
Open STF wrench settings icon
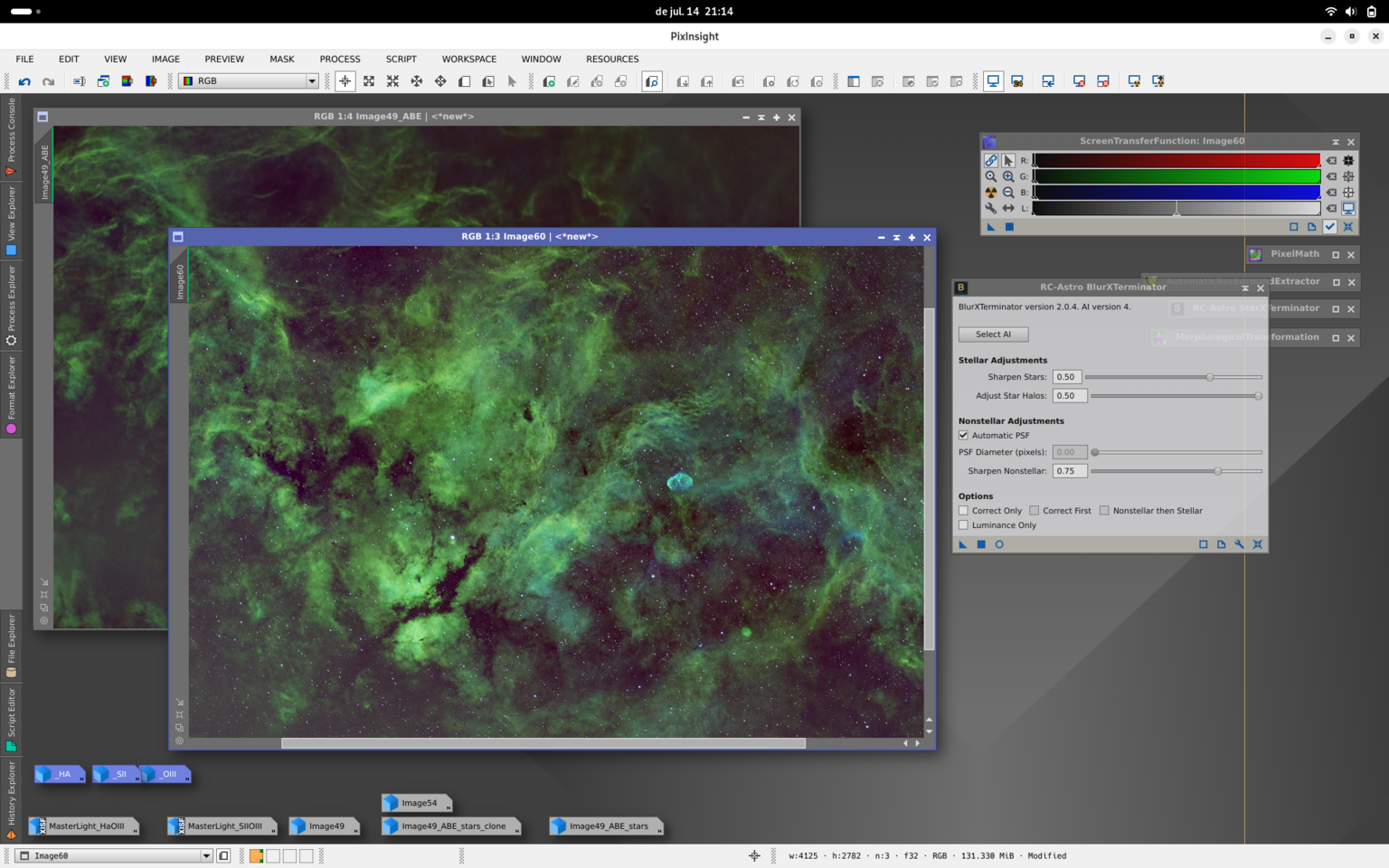[991, 208]
